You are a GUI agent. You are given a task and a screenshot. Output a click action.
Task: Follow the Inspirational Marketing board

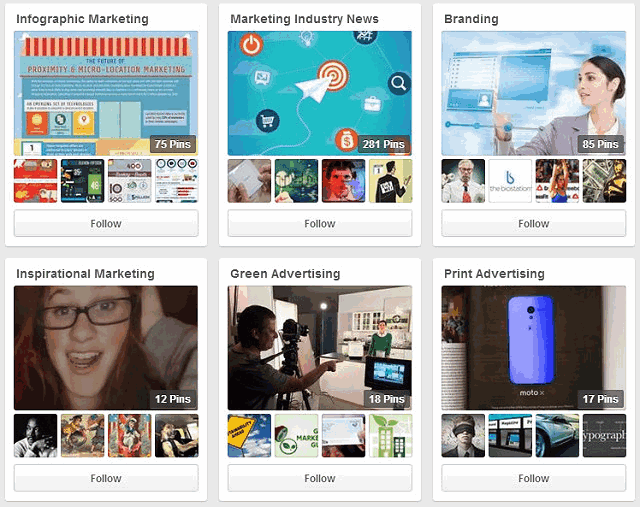106,478
